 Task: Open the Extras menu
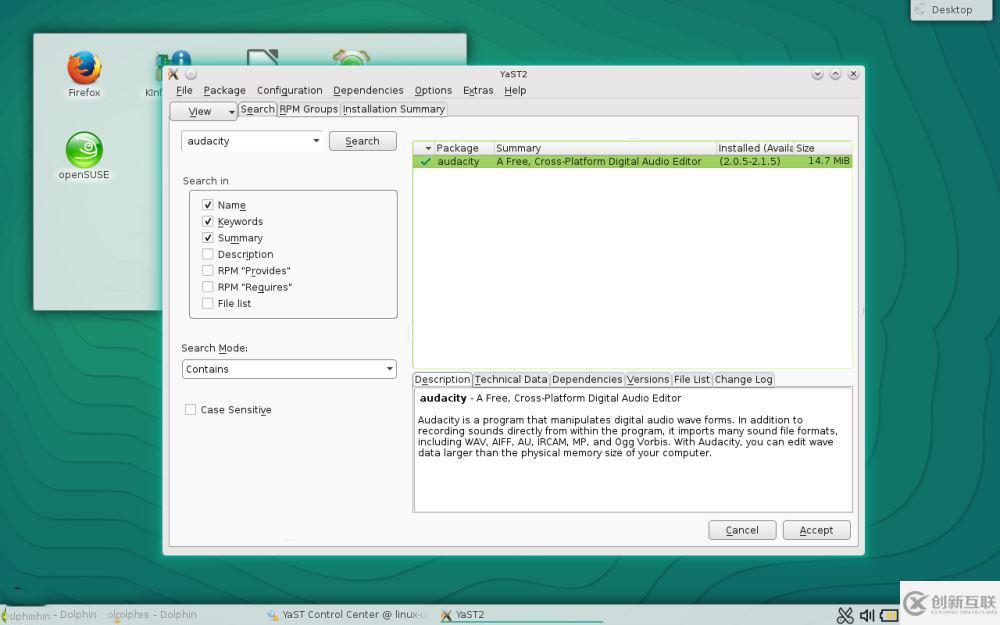478,91
